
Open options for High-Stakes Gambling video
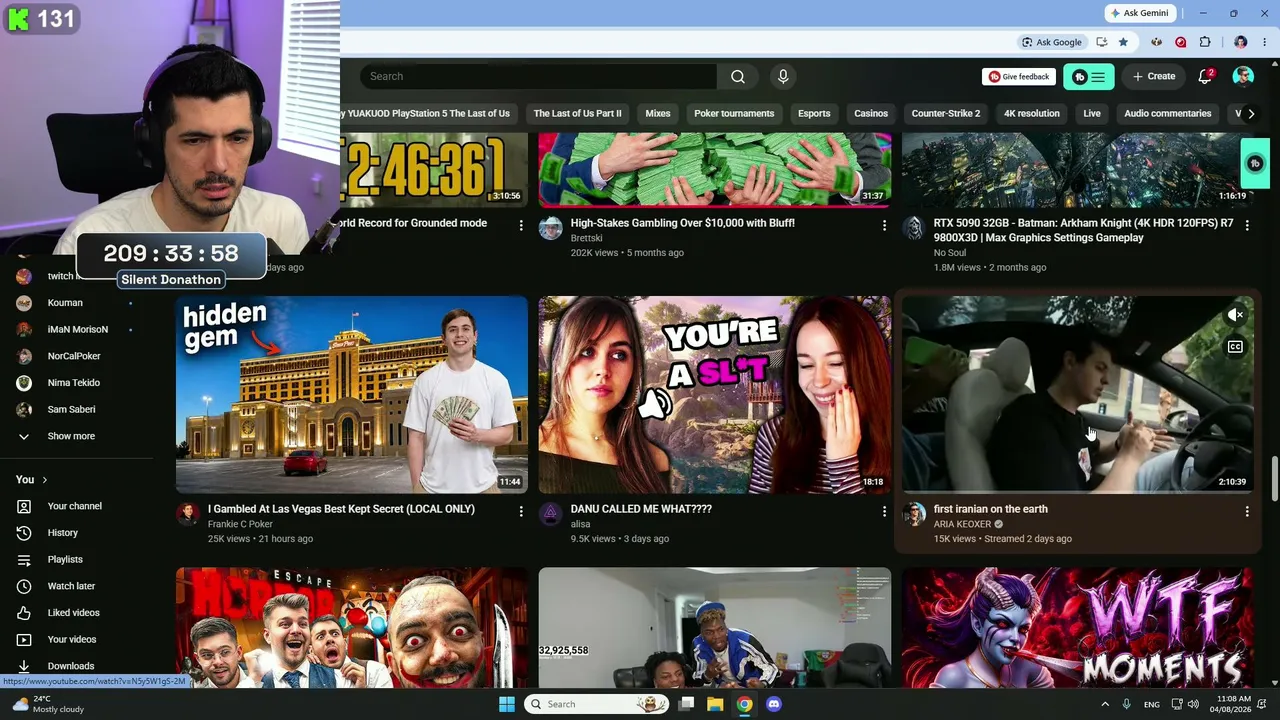tap(884, 226)
